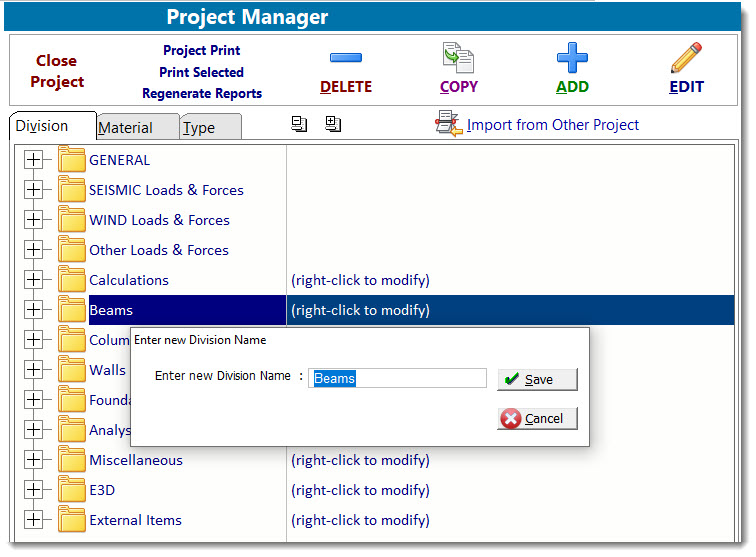Click Import from Other Project icon
The width and height of the screenshot is (756, 557).
point(448,124)
